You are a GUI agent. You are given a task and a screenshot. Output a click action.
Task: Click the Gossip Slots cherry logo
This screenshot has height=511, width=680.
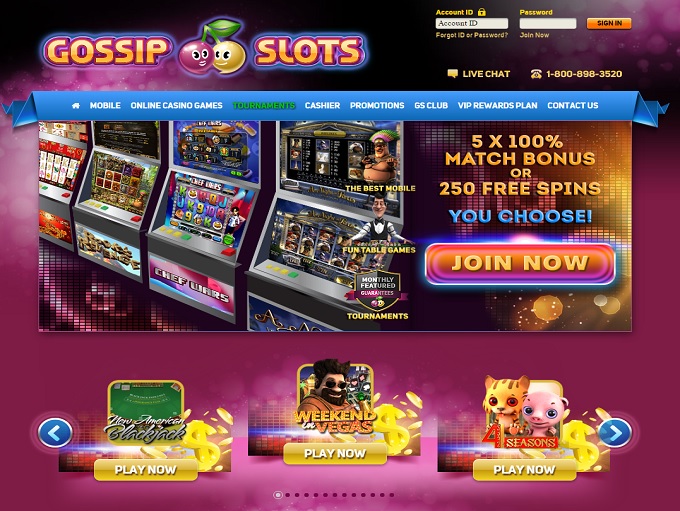(205, 49)
